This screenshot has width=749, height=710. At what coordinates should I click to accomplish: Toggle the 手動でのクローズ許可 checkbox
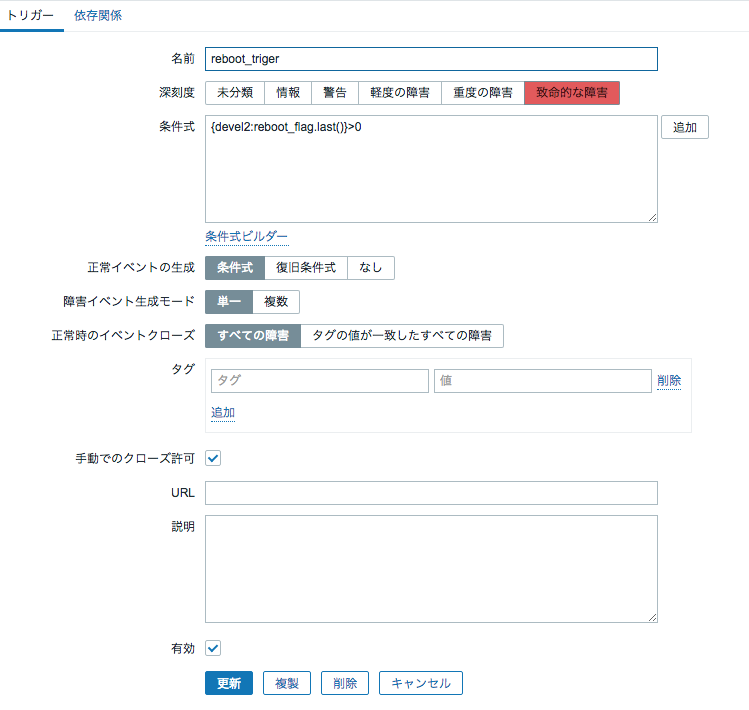pos(213,458)
